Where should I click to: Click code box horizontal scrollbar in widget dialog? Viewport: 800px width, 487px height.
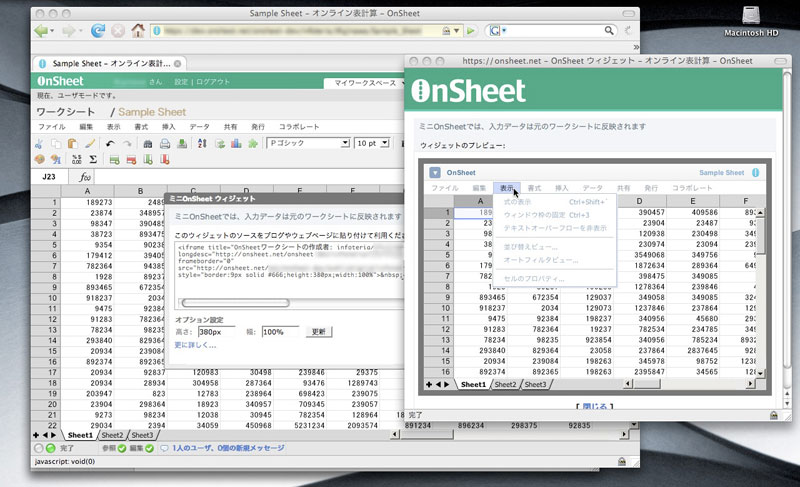click(236, 303)
